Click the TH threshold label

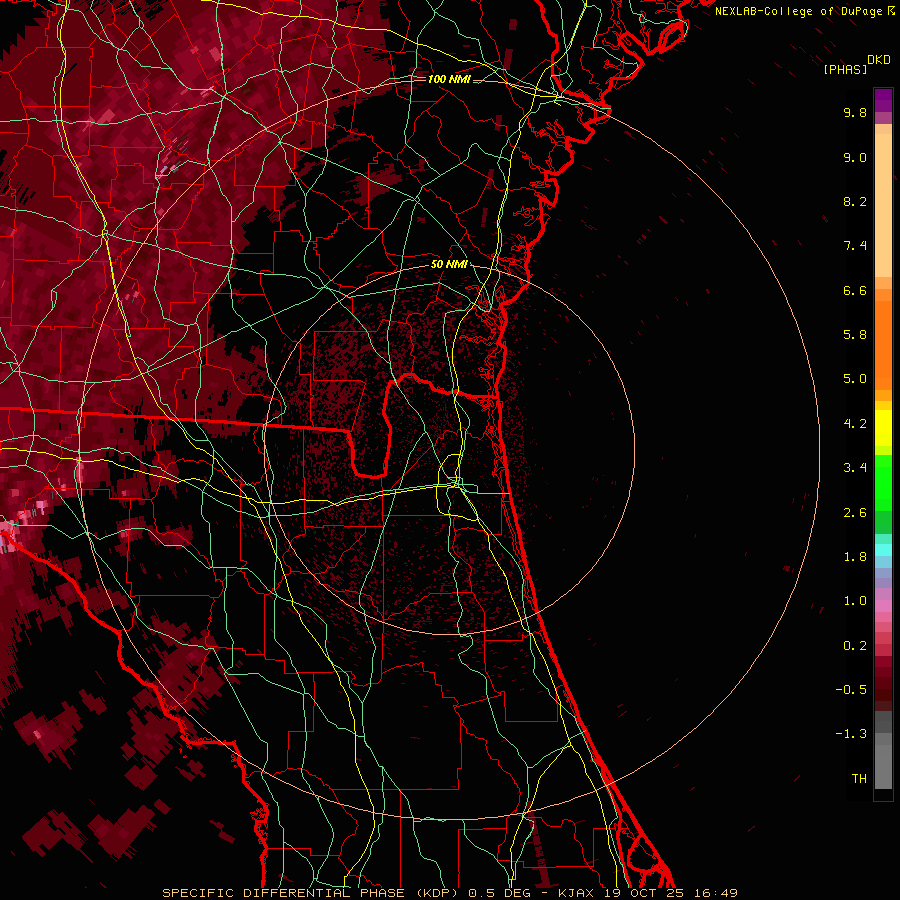click(859, 779)
